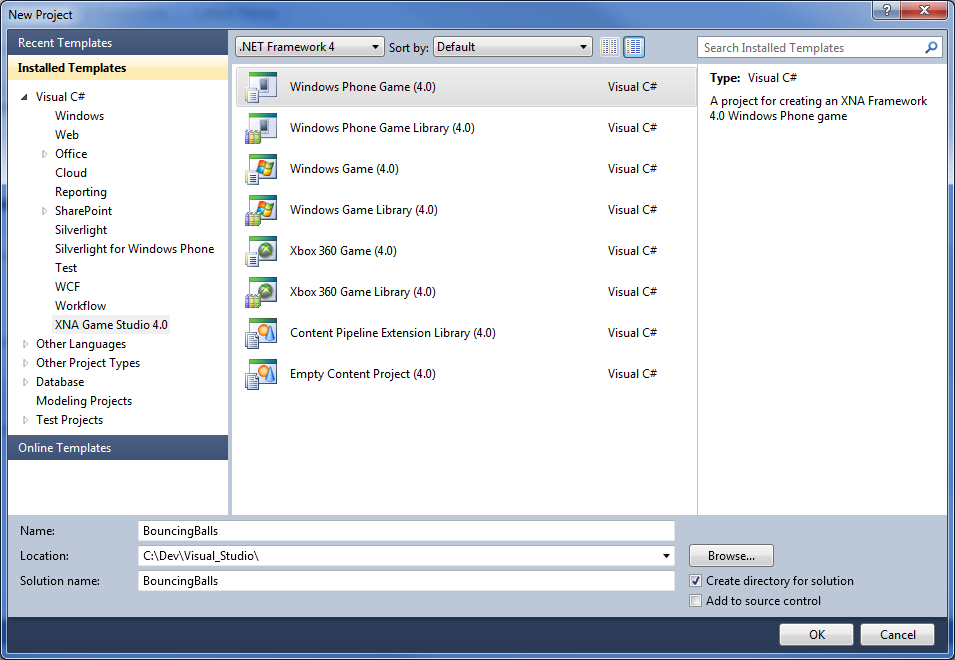
Task: Click the Browse... button
Action: click(x=731, y=556)
